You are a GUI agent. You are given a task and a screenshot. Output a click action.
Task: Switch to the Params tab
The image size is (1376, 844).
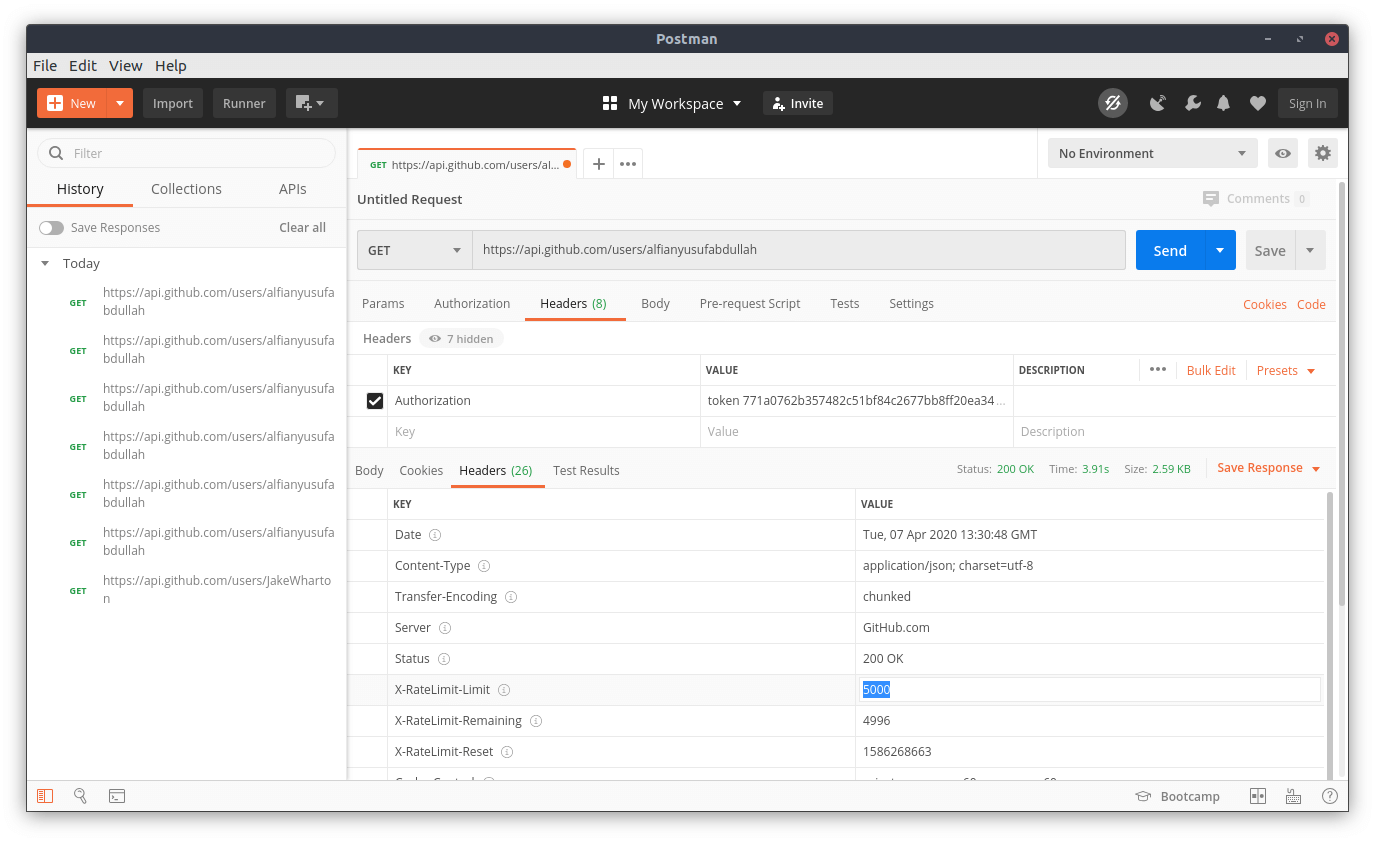383,304
